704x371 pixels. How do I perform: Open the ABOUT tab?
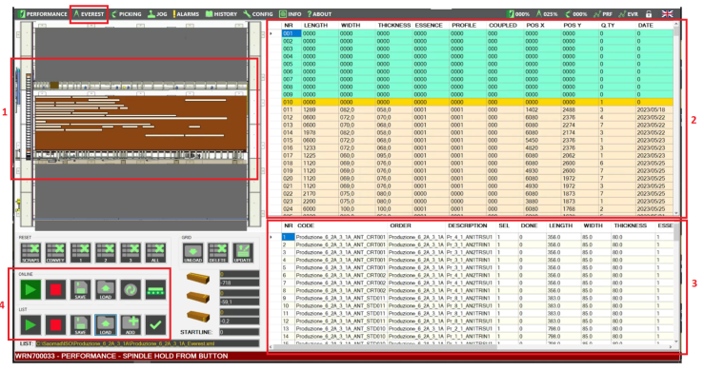319,14
